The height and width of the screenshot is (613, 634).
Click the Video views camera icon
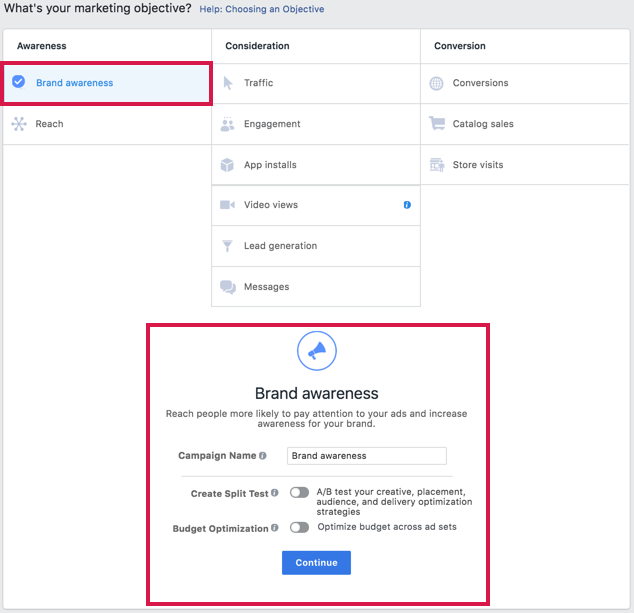[227, 205]
